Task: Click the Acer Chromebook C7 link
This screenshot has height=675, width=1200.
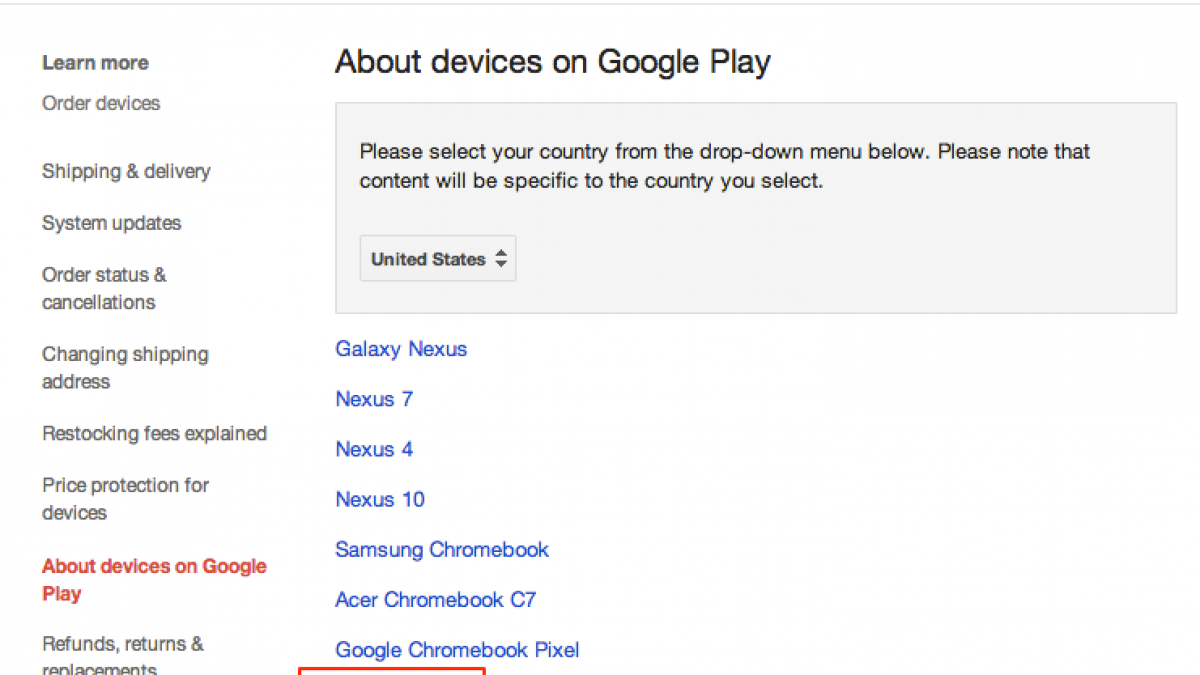Action: coord(435,600)
